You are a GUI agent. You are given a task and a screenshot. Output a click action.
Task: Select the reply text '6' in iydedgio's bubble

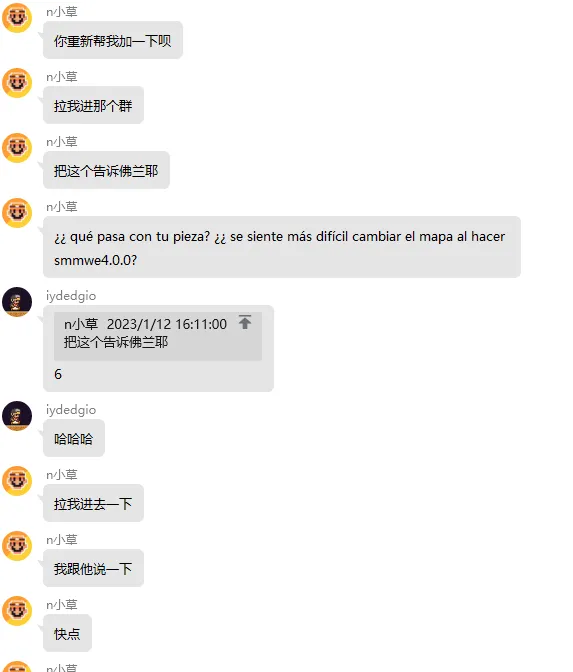[x=58, y=374]
